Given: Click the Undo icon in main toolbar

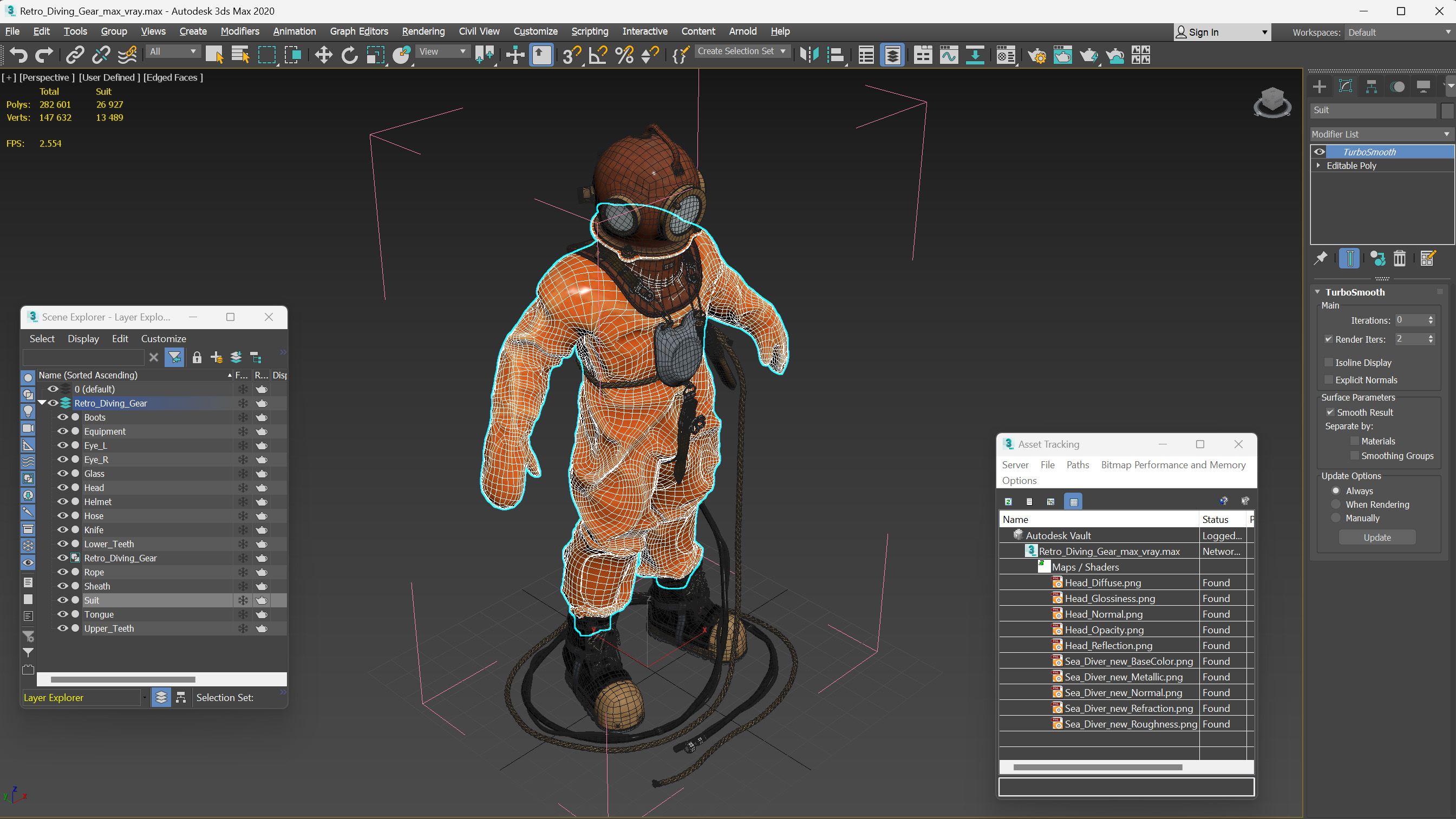Looking at the screenshot, I should 18,55.
